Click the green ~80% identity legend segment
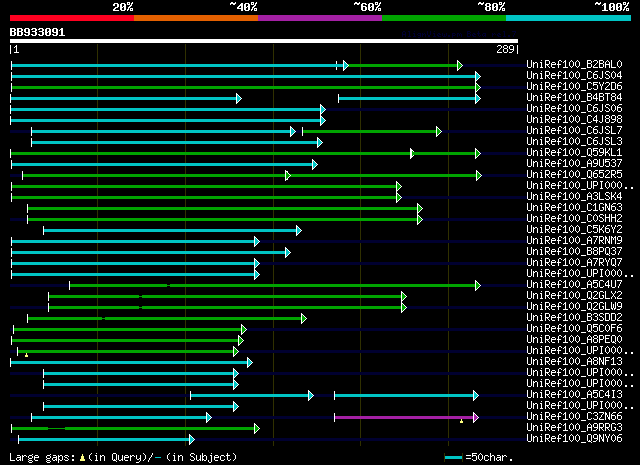 pos(444,18)
